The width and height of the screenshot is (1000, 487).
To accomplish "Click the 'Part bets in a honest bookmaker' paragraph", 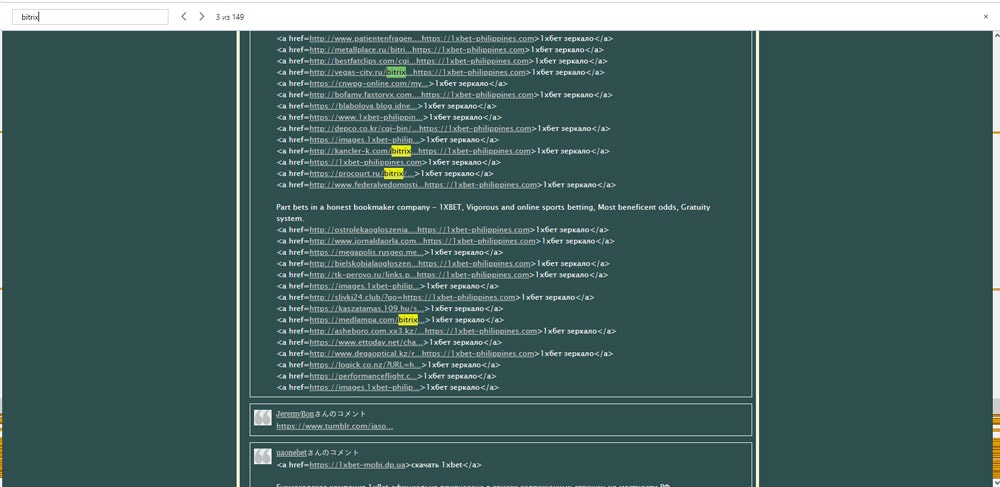I will [493, 213].
